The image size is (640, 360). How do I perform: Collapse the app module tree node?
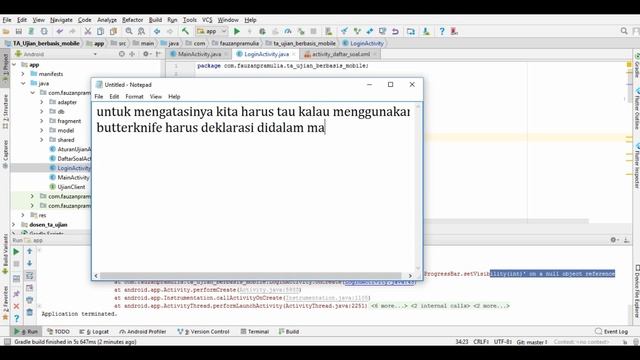tap(14, 64)
